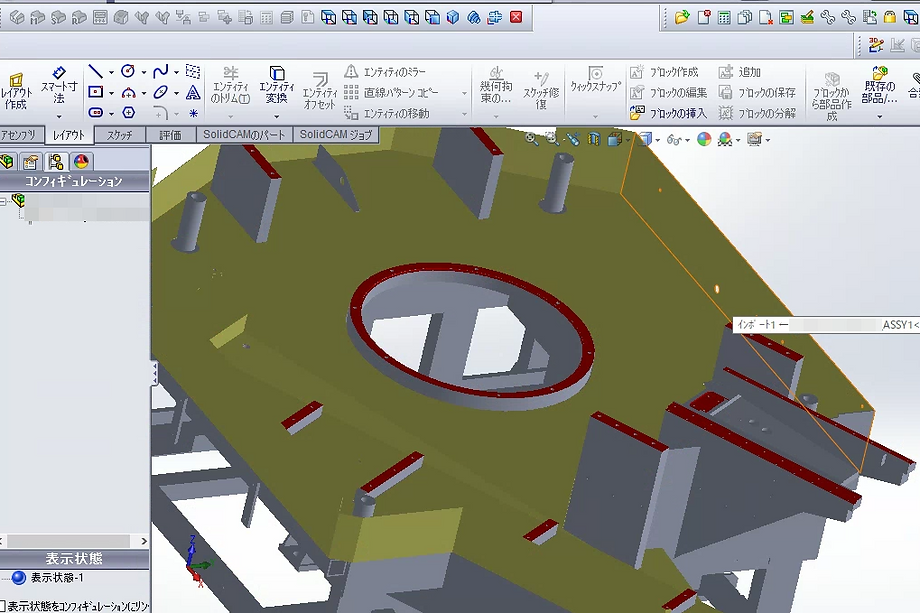The height and width of the screenshot is (613, 920).
Task: Toggle the 表示状態をコンフィギュレーションにリンク checkbox
Action: (2, 605)
